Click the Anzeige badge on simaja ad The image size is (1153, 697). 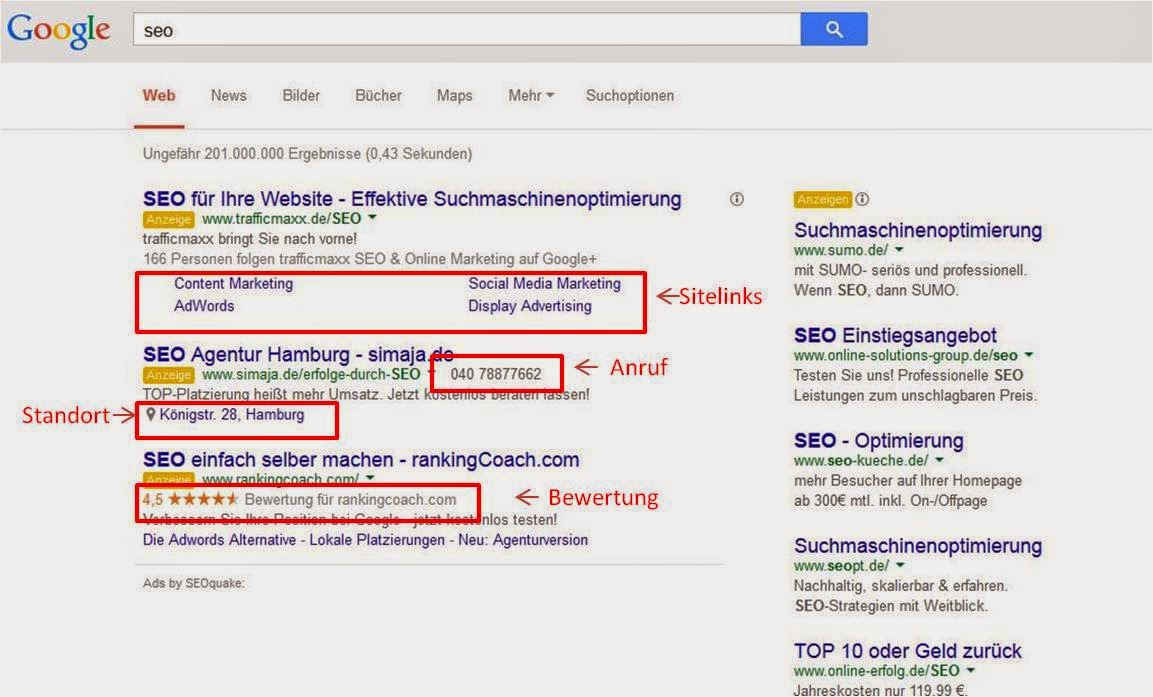(x=168, y=375)
